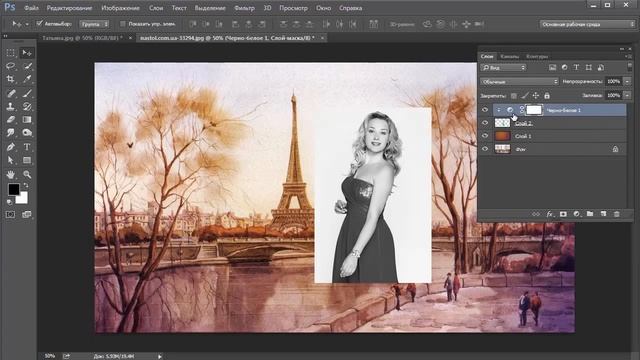Switch to the Контуры tab
The height and width of the screenshot is (360, 640).
[x=537, y=56]
